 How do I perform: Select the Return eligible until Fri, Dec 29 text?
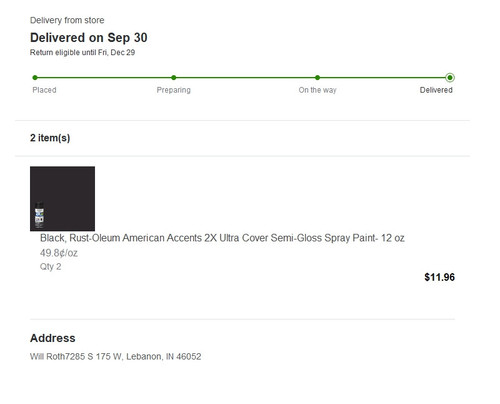82,52
